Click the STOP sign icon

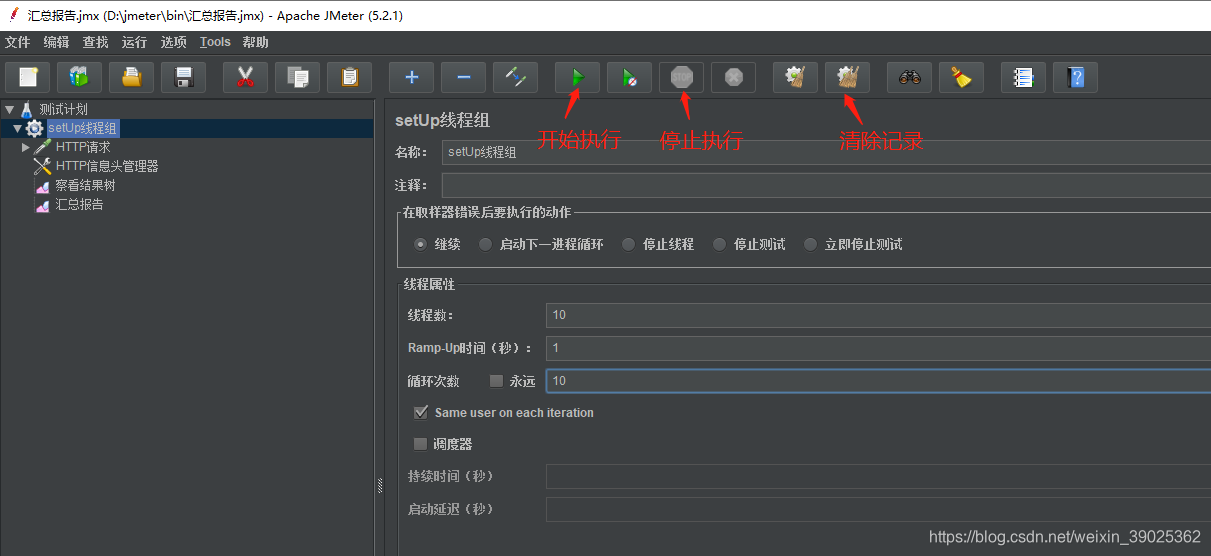tap(681, 77)
